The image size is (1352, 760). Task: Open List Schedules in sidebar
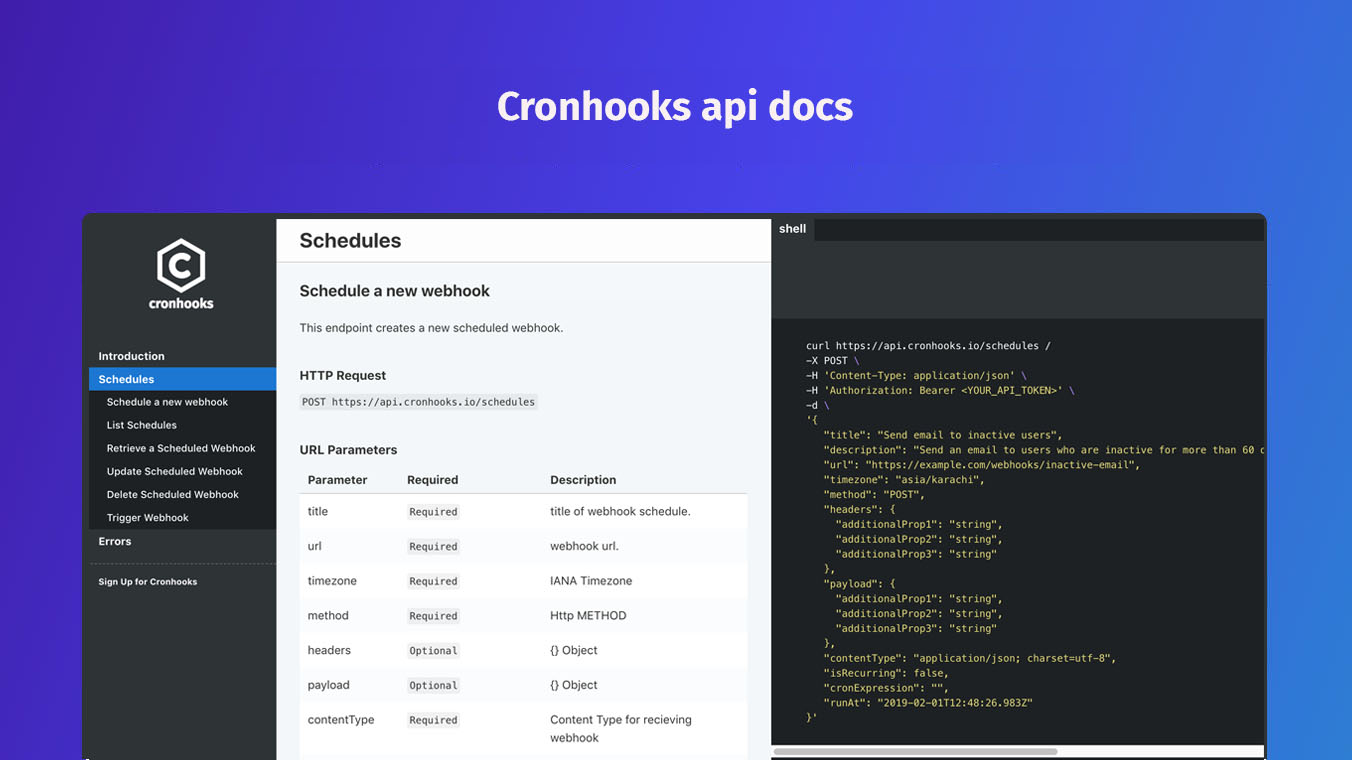[142, 425]
